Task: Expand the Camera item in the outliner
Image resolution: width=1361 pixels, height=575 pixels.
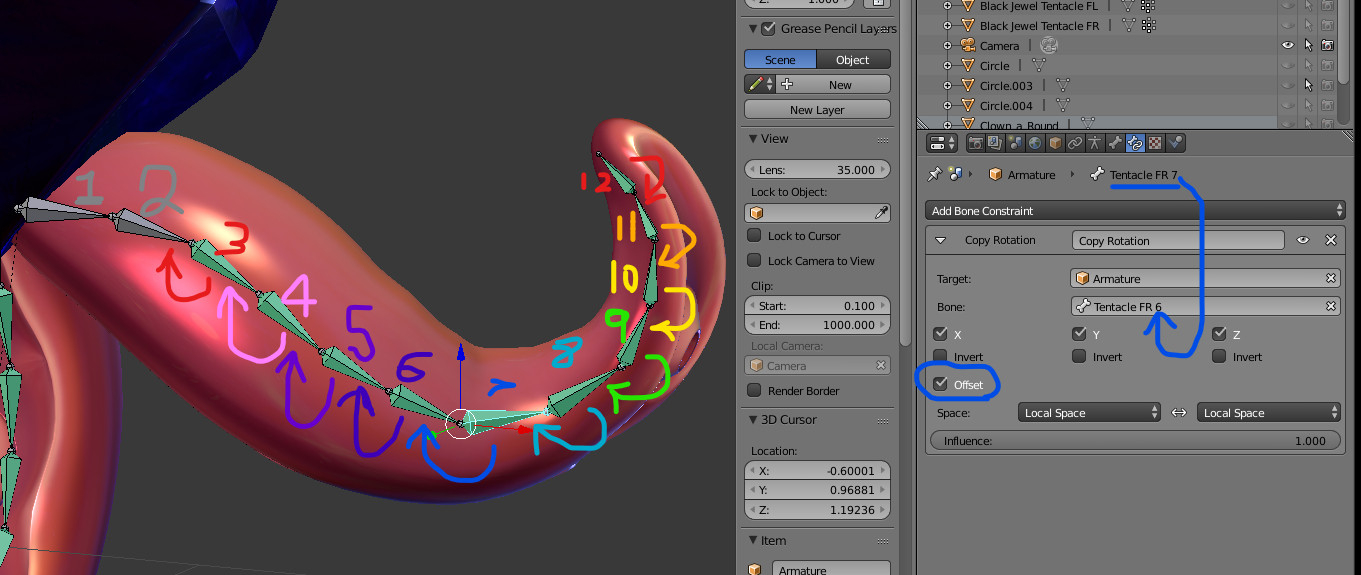Action: click(x=948, y=46)
